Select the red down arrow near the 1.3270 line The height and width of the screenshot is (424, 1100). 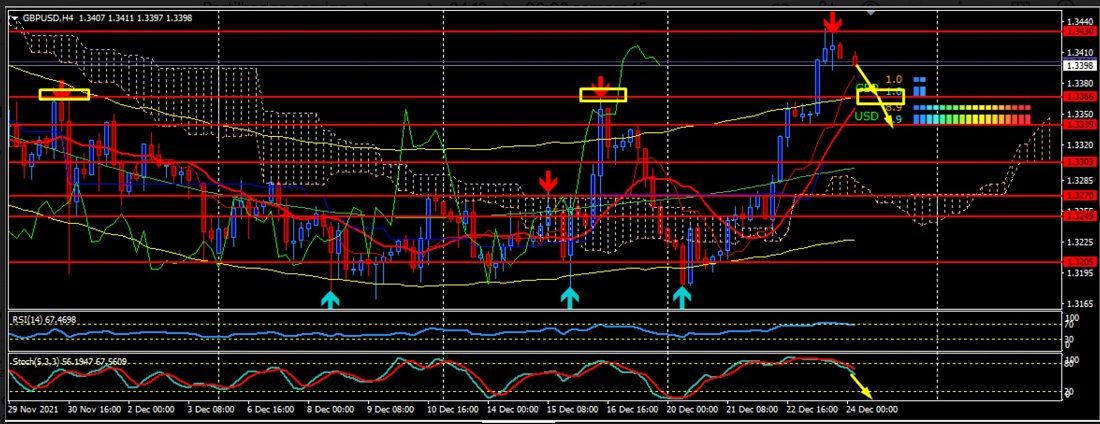[547, 182]
